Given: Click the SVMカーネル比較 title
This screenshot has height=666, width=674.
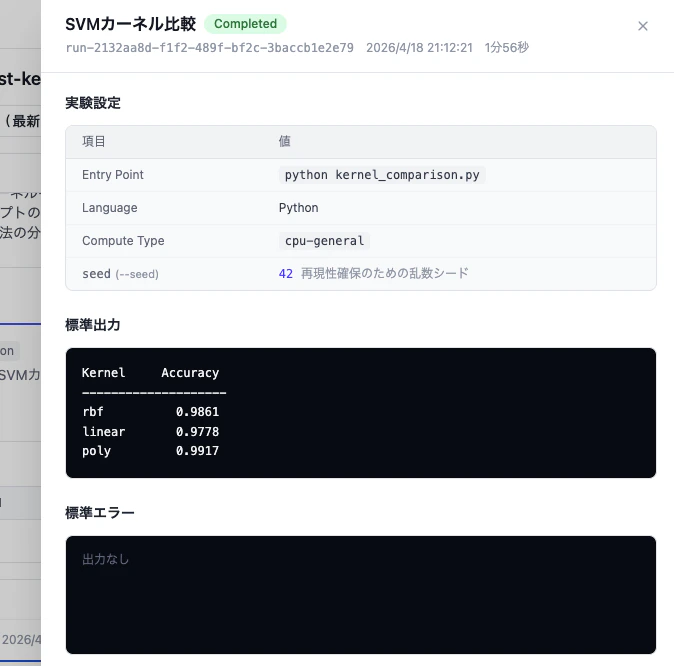Looking at the screenshot, I should [130, 24].
